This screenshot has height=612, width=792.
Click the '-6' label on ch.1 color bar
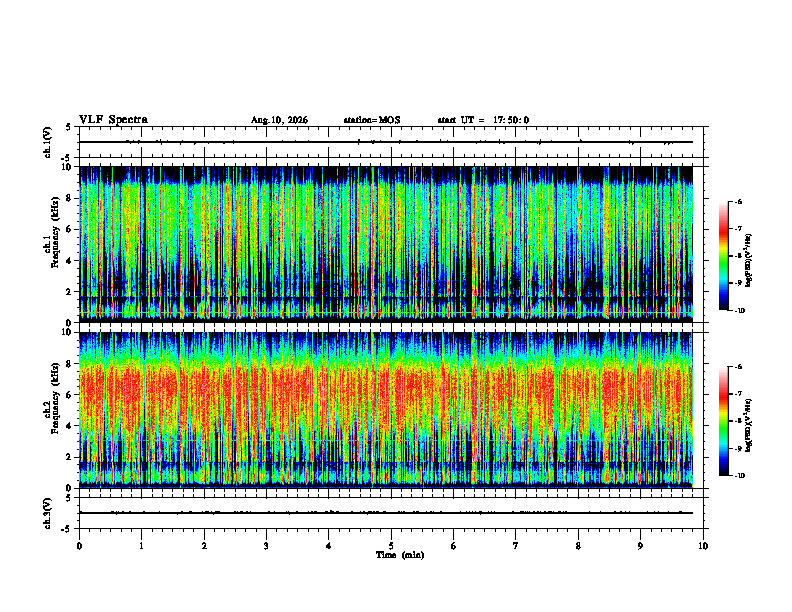coord(738,201)
